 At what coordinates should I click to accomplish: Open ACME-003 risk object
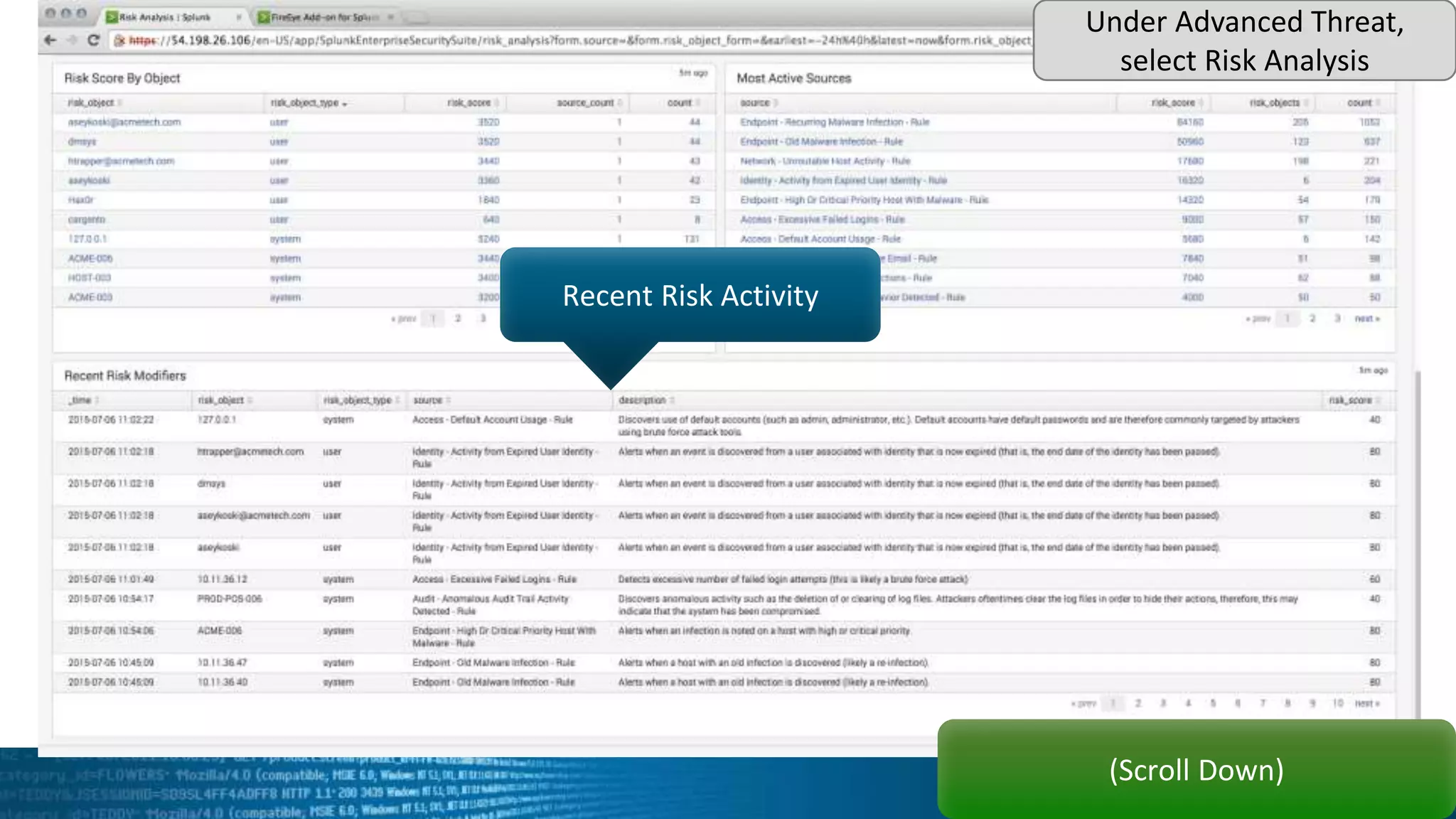tap(90, 297)
